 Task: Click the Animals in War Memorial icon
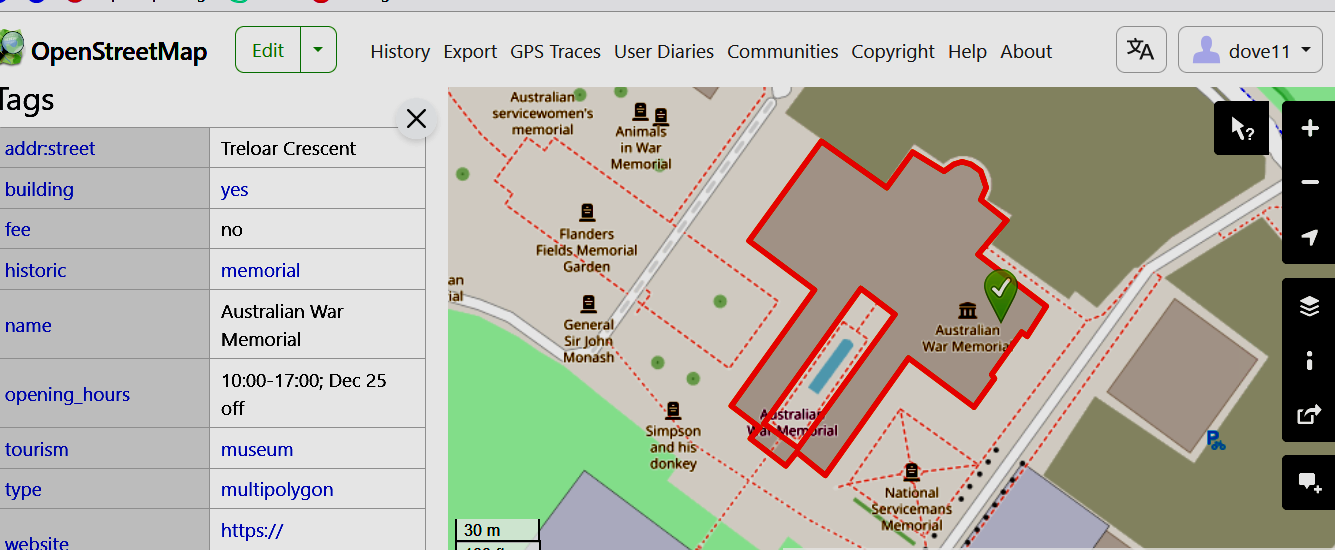pos(640,110)
